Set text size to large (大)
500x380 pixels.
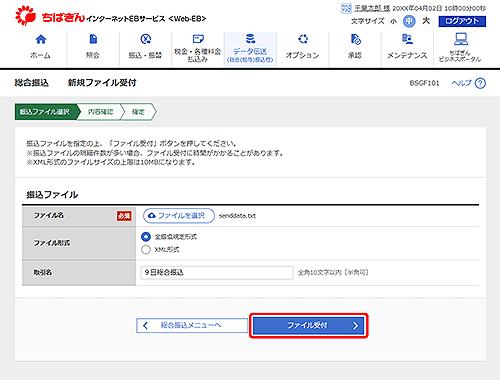point(426,21)
